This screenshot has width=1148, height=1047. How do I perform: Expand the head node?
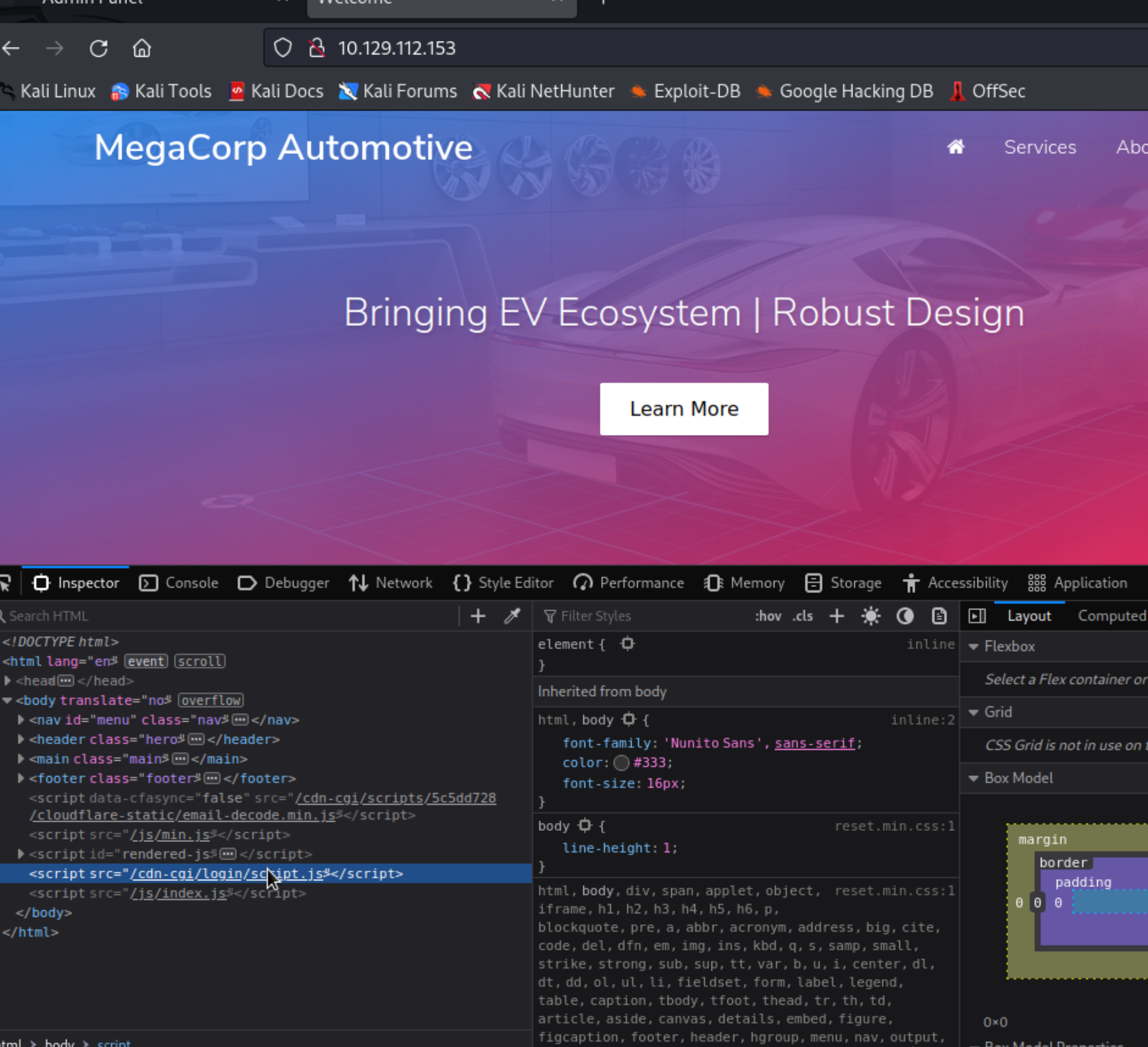click(x=8, y=680)
